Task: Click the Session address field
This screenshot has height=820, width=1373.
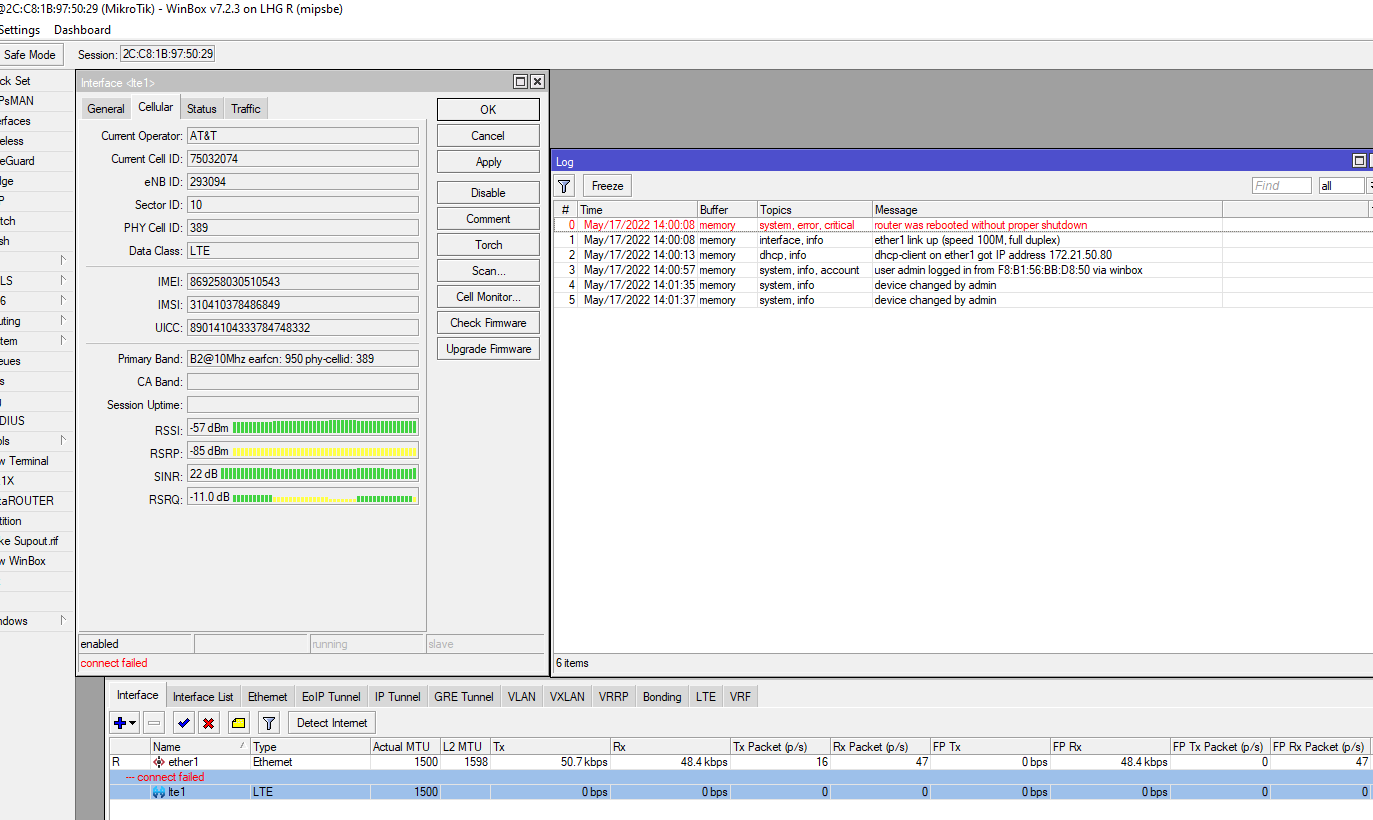Action: click(167, 54)
